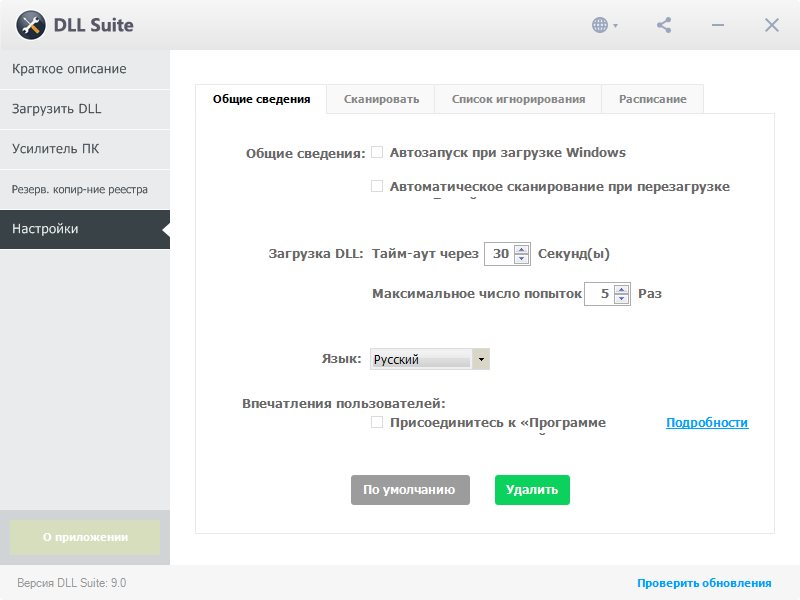Increase maximum attempts with up arrow
Viewport: 800px width, 600px height.
click(x=621, y=289)
